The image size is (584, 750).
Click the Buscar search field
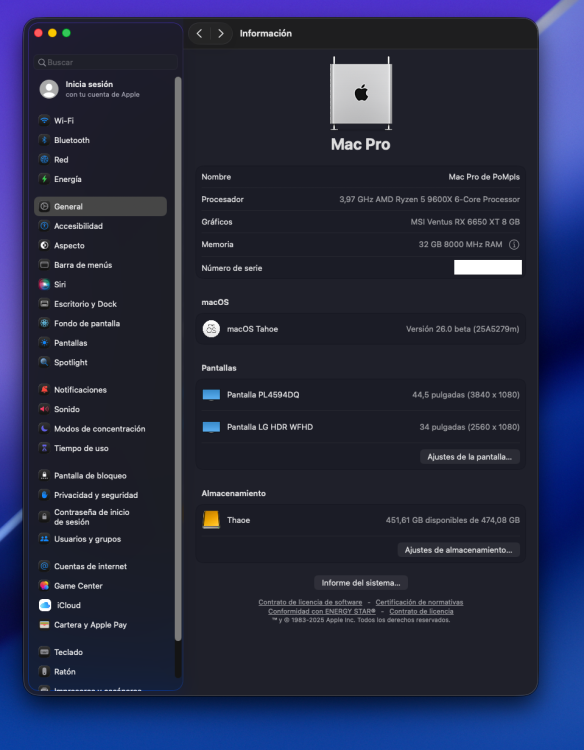pos(106,62)
